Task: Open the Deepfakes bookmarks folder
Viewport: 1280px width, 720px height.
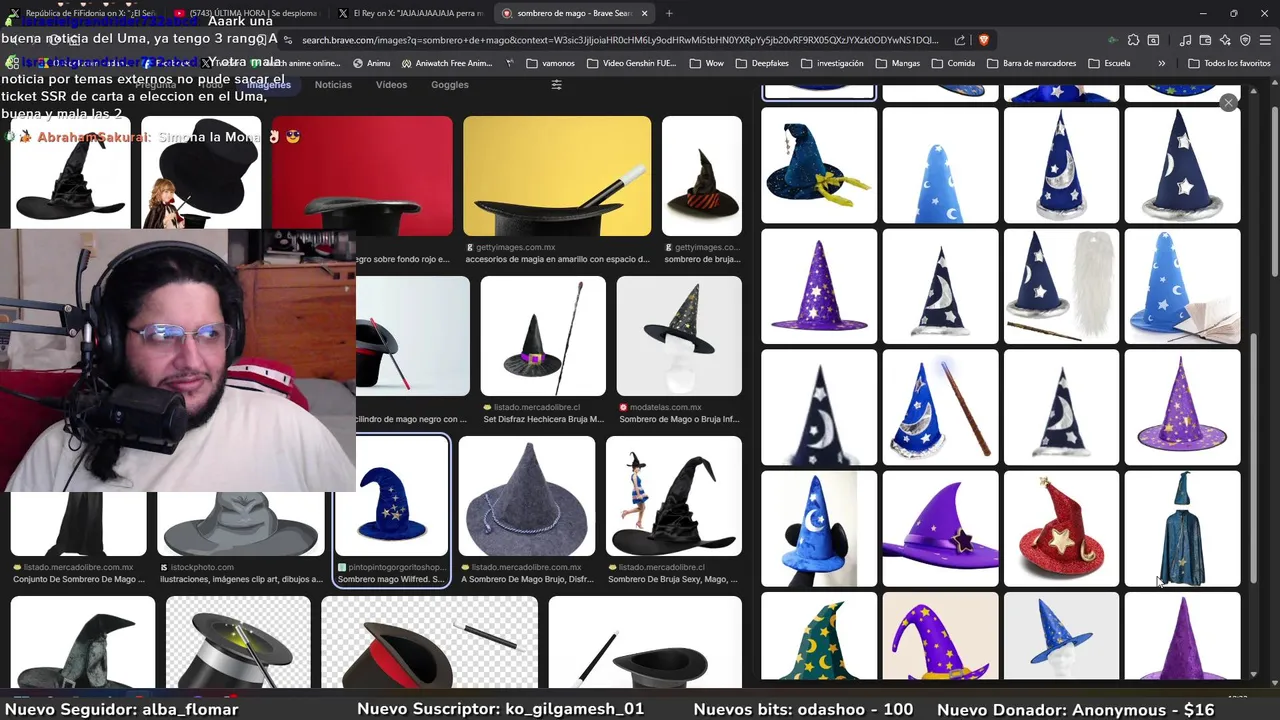Action: coord(763,63)
